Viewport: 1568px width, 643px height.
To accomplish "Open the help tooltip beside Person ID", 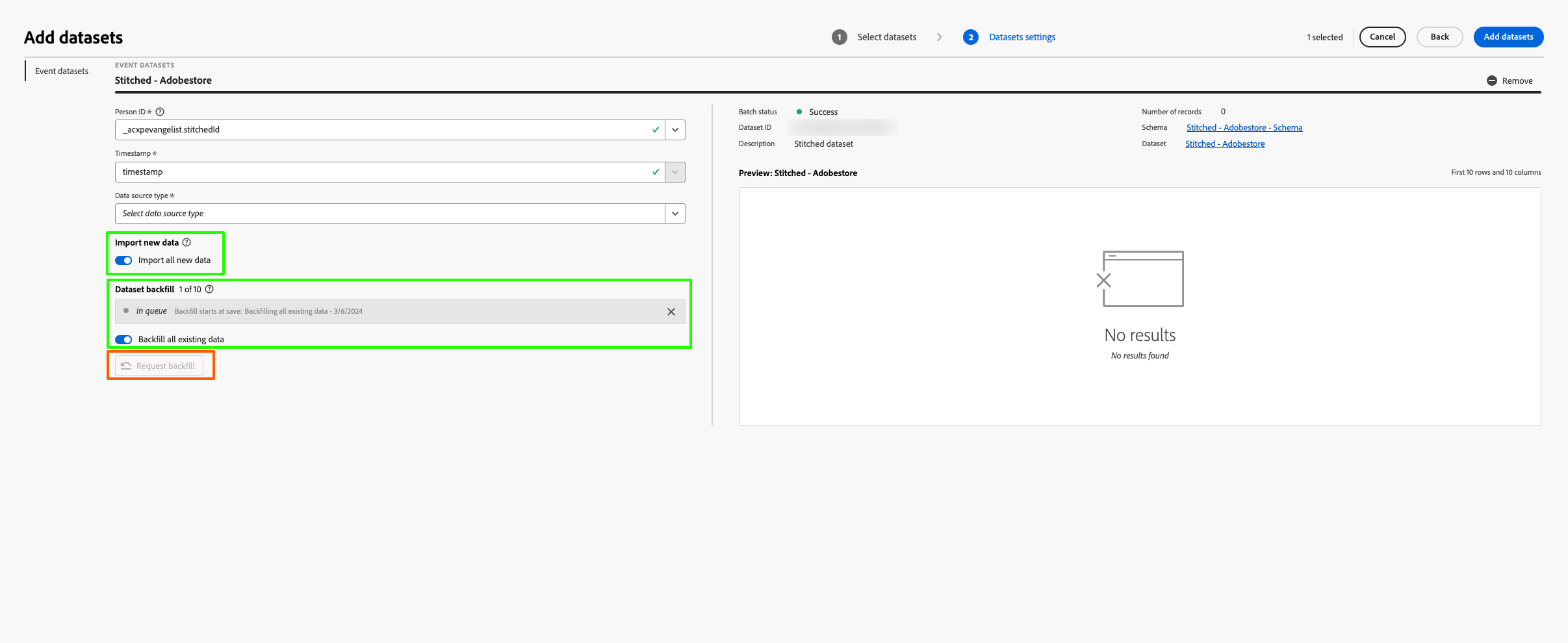I will 160,111.
